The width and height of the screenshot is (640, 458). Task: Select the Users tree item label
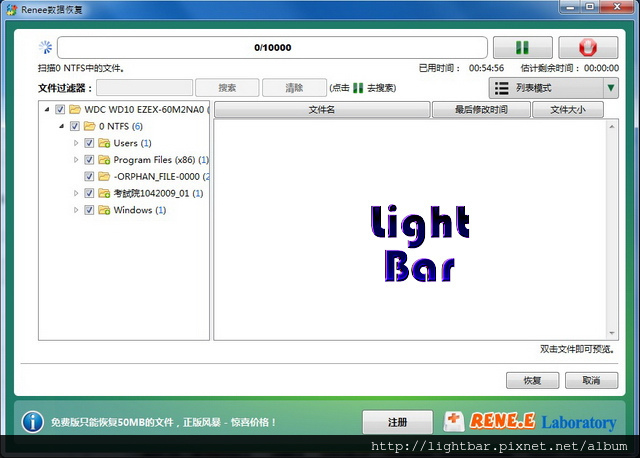[x=132, y=143]
